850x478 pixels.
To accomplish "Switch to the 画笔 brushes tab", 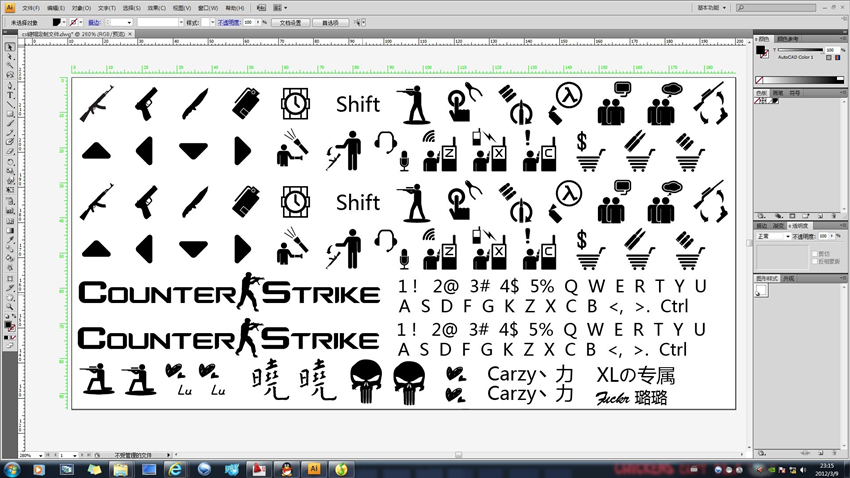I will coord(777,93).
